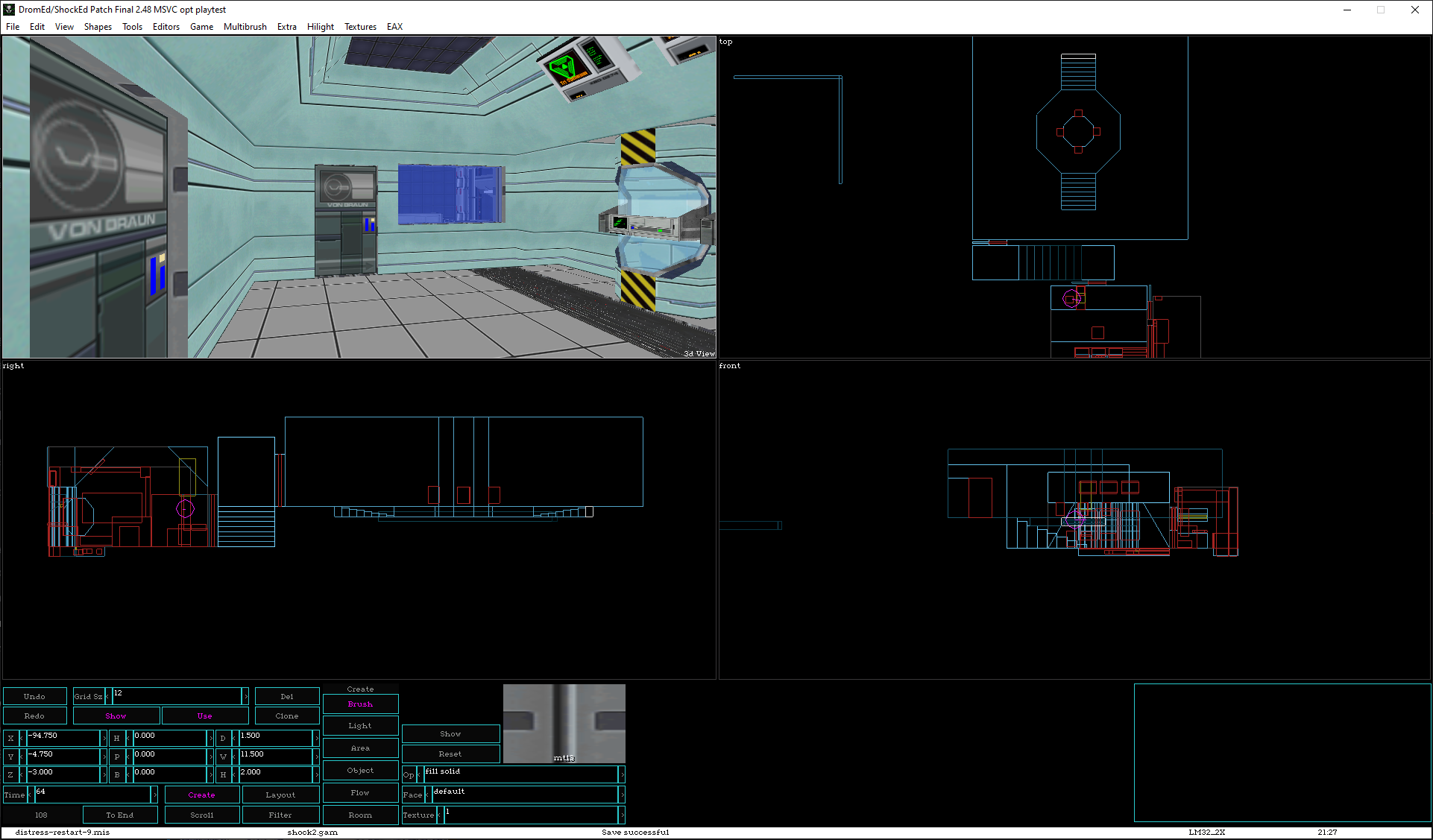Click the Von Braun computer terminal in 3D view

coord(345,221)
